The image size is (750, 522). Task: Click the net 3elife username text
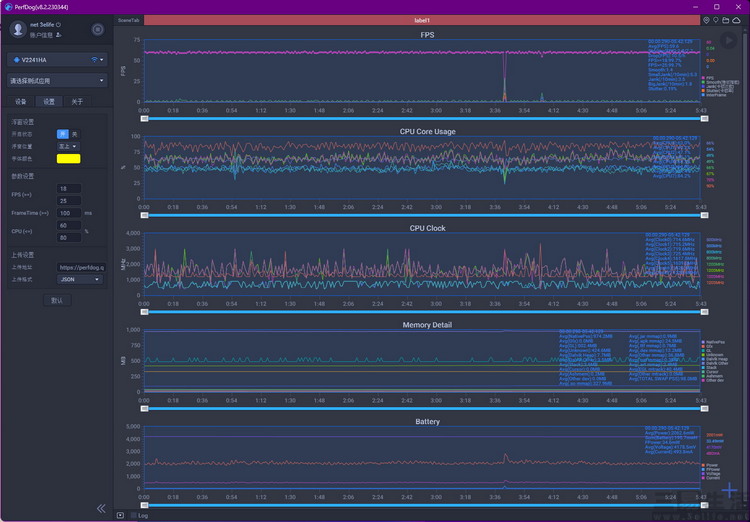coord(42,24)
